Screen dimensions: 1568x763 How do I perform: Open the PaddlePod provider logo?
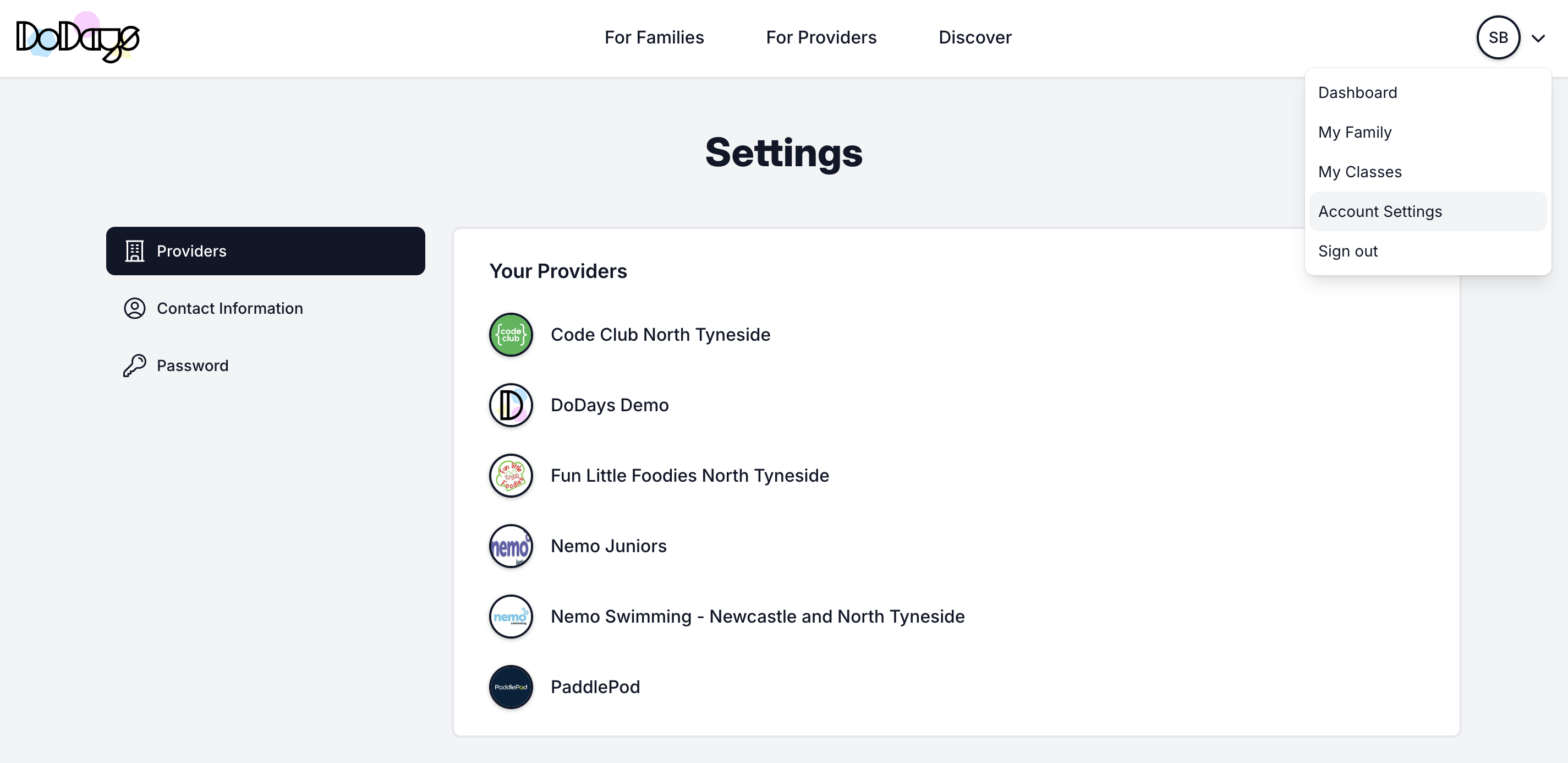[x=511, y=686]
